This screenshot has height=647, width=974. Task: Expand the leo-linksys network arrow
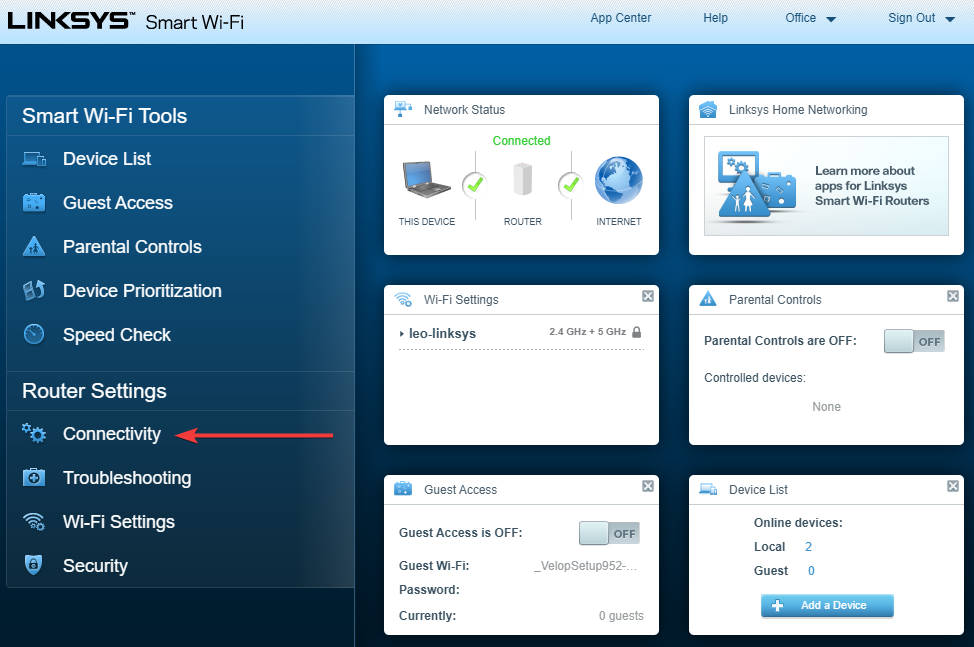(402, 334)
